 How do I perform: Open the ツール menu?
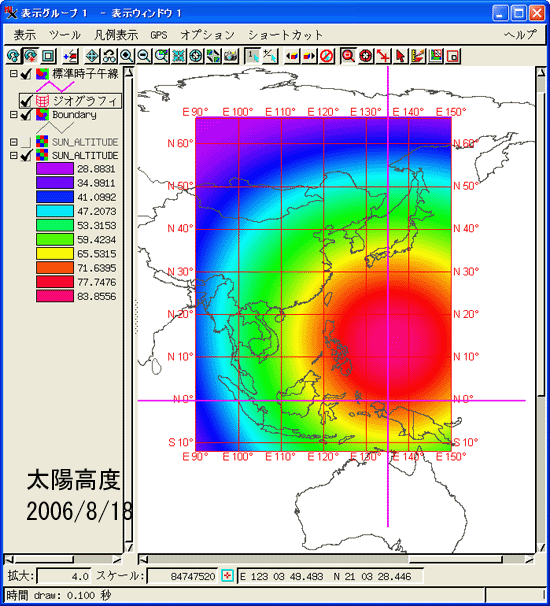[65, 35]
